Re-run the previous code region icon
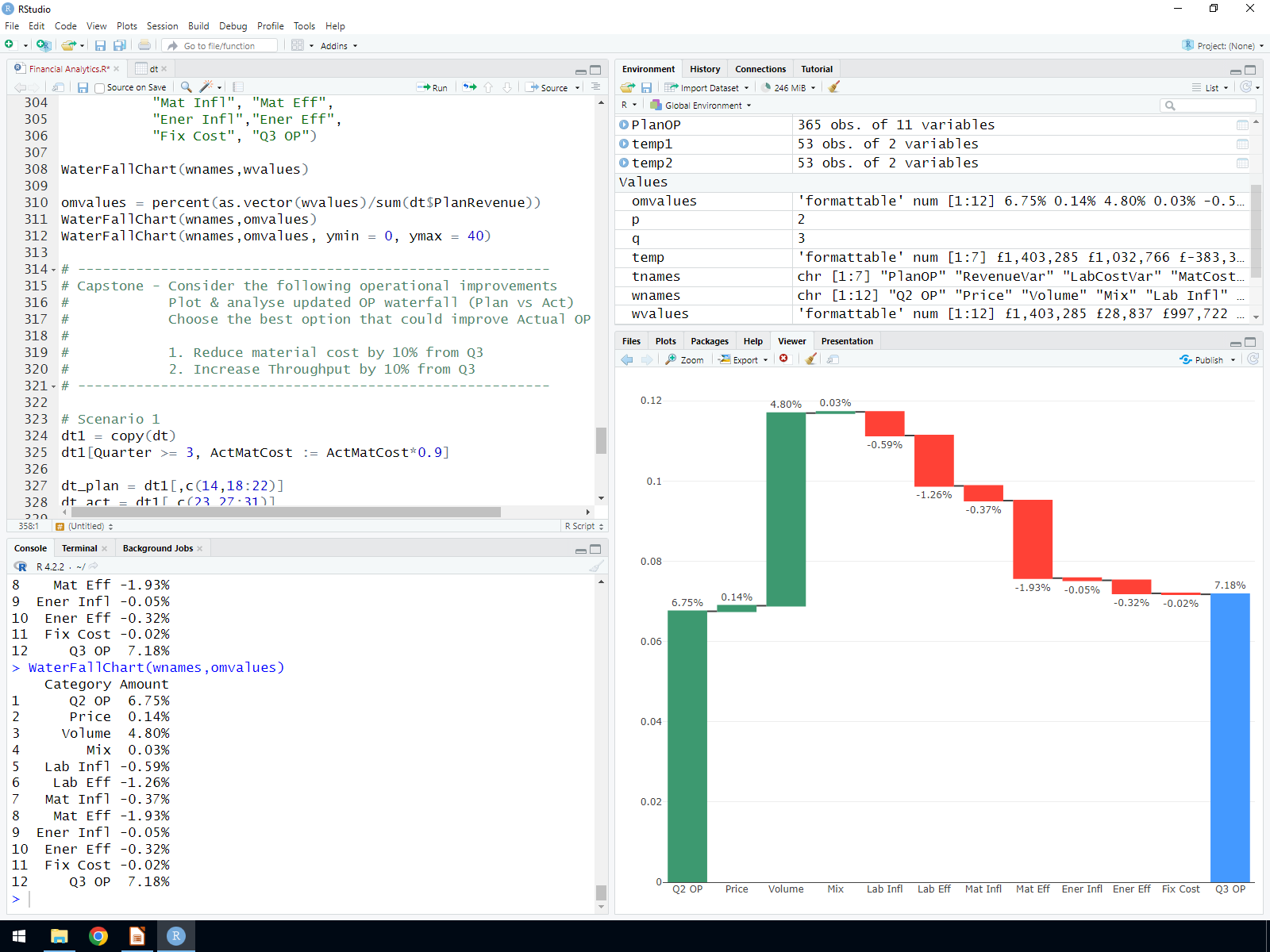 coord(470,87)
